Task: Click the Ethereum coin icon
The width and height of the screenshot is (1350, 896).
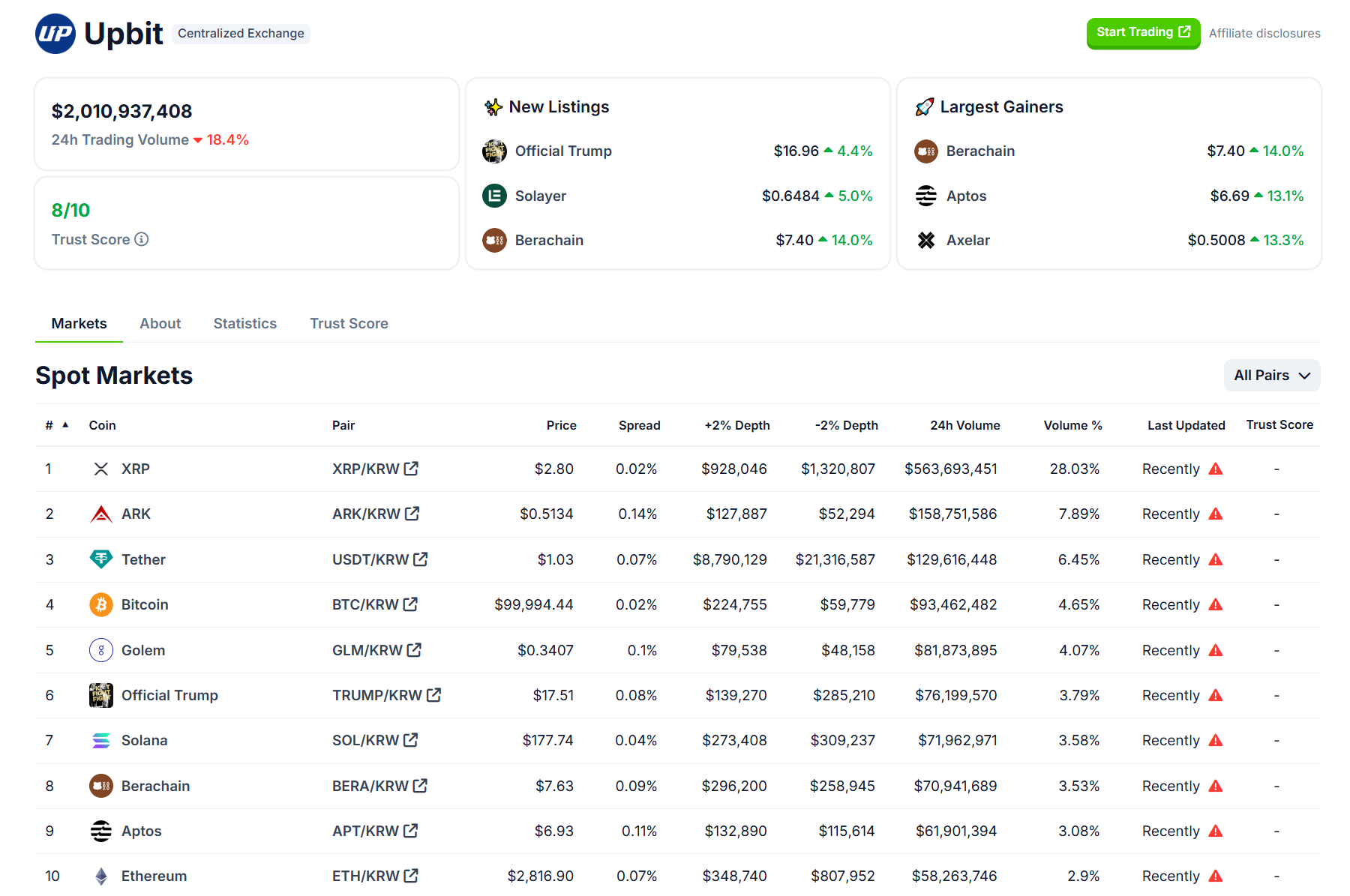Action: pos(101,876)
